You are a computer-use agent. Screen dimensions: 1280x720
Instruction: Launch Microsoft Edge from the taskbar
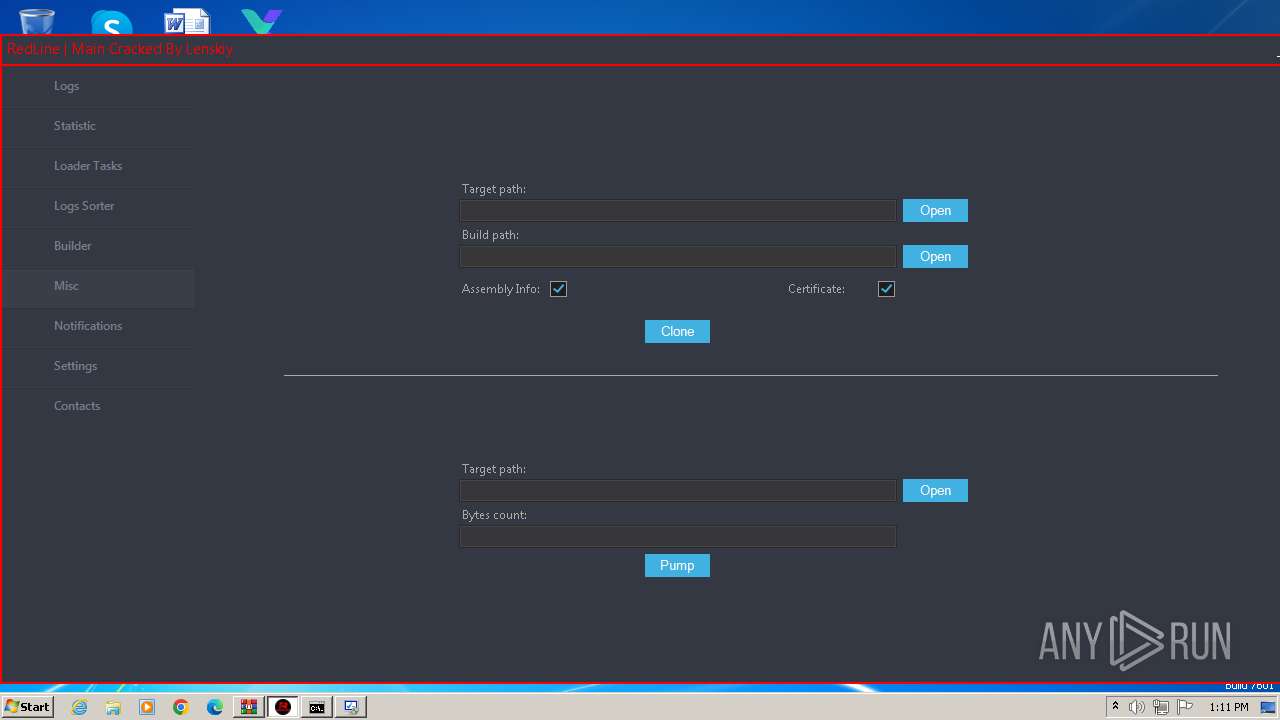click(x=215, y=707)
